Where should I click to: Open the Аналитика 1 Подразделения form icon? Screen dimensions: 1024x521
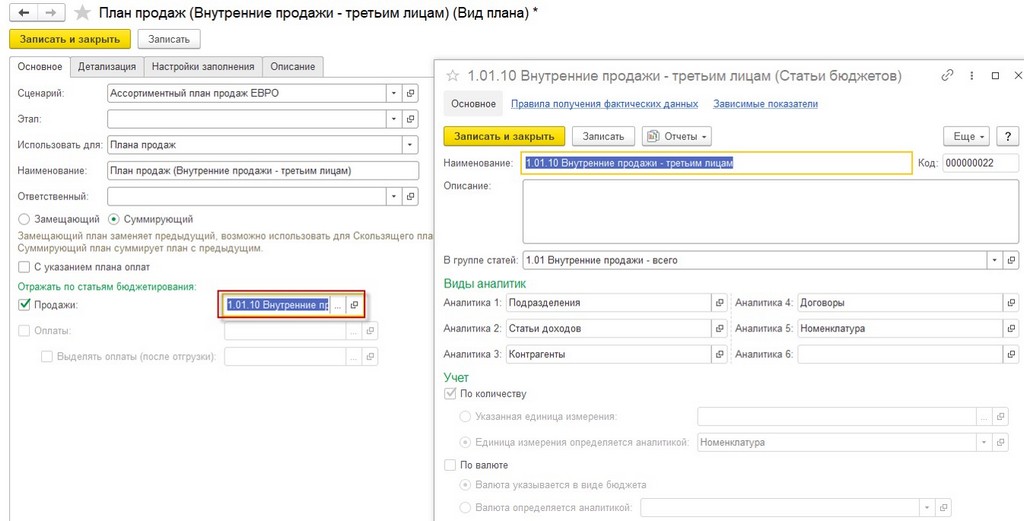(720, 302)
